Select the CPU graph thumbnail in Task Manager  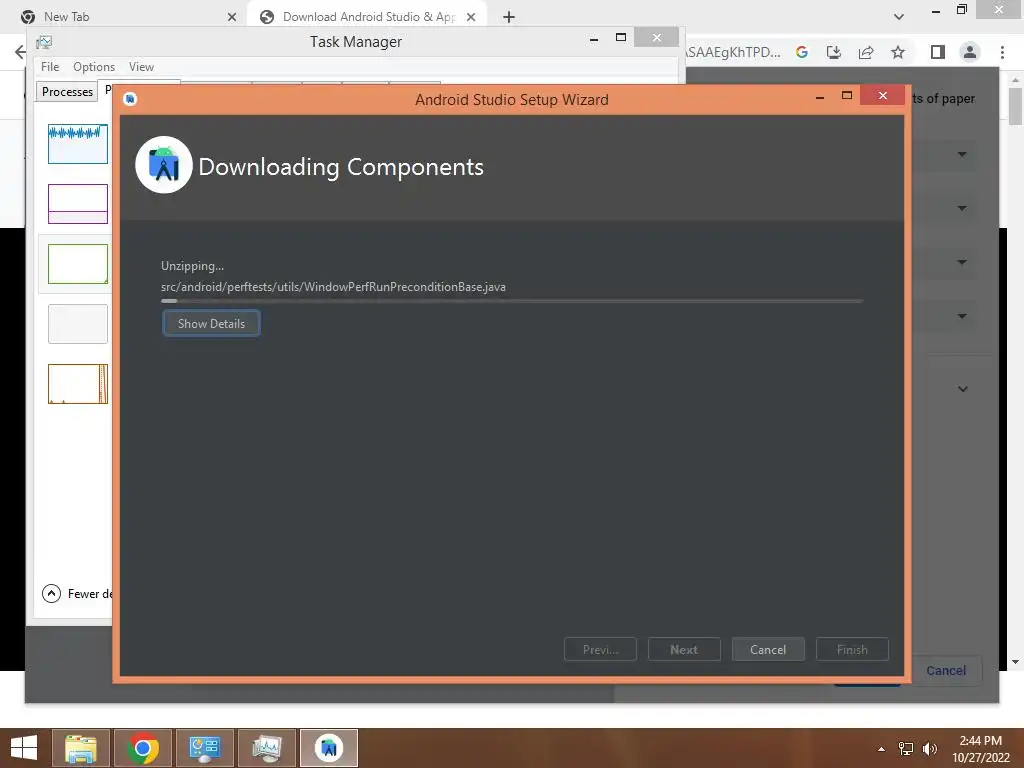pos(78,144)
